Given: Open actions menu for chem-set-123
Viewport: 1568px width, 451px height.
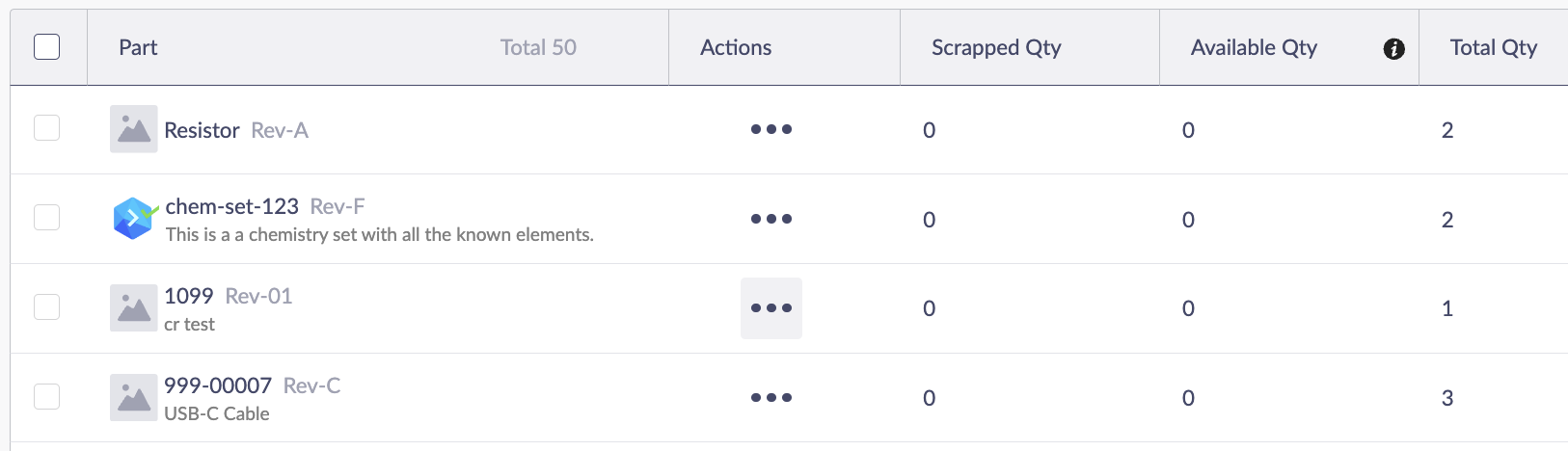Looking at the screenshot, I should (771, 219).
